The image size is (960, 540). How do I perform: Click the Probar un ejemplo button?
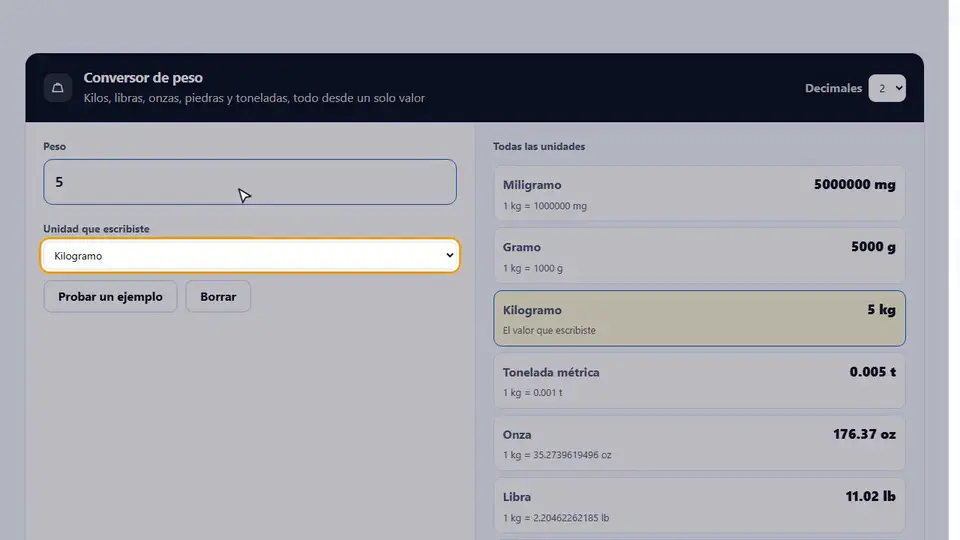(110, 296)
